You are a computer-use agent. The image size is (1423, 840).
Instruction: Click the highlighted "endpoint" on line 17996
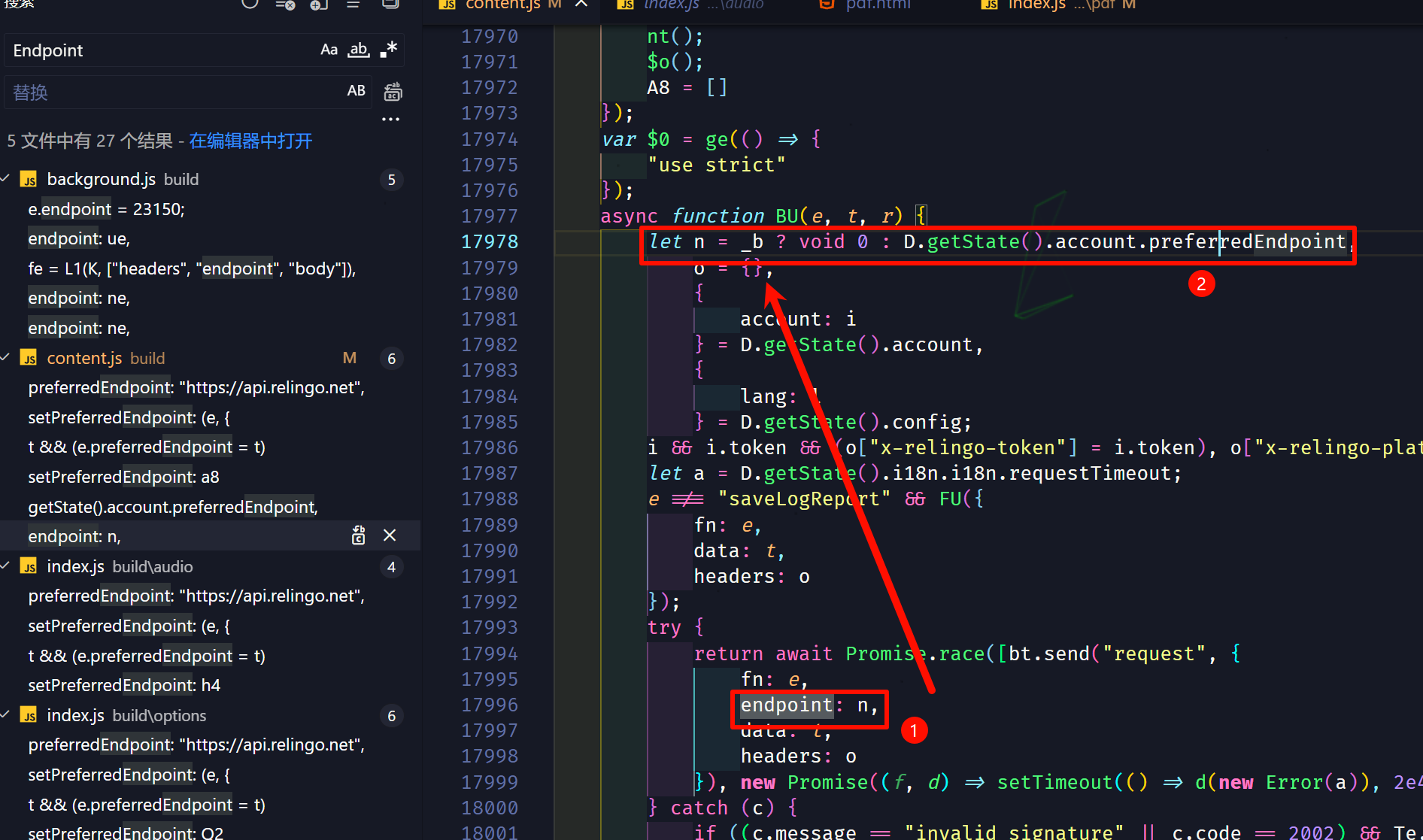787,705
